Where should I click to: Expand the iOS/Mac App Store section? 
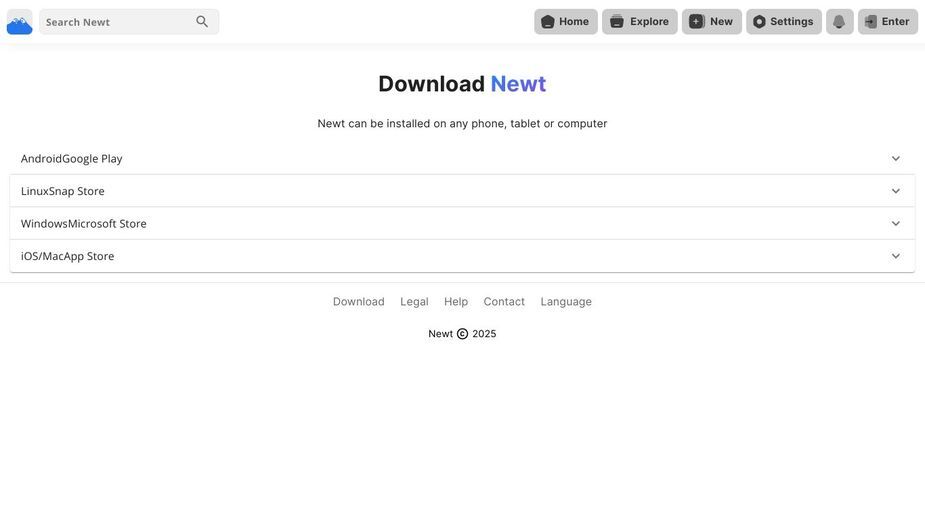[462, 256]
